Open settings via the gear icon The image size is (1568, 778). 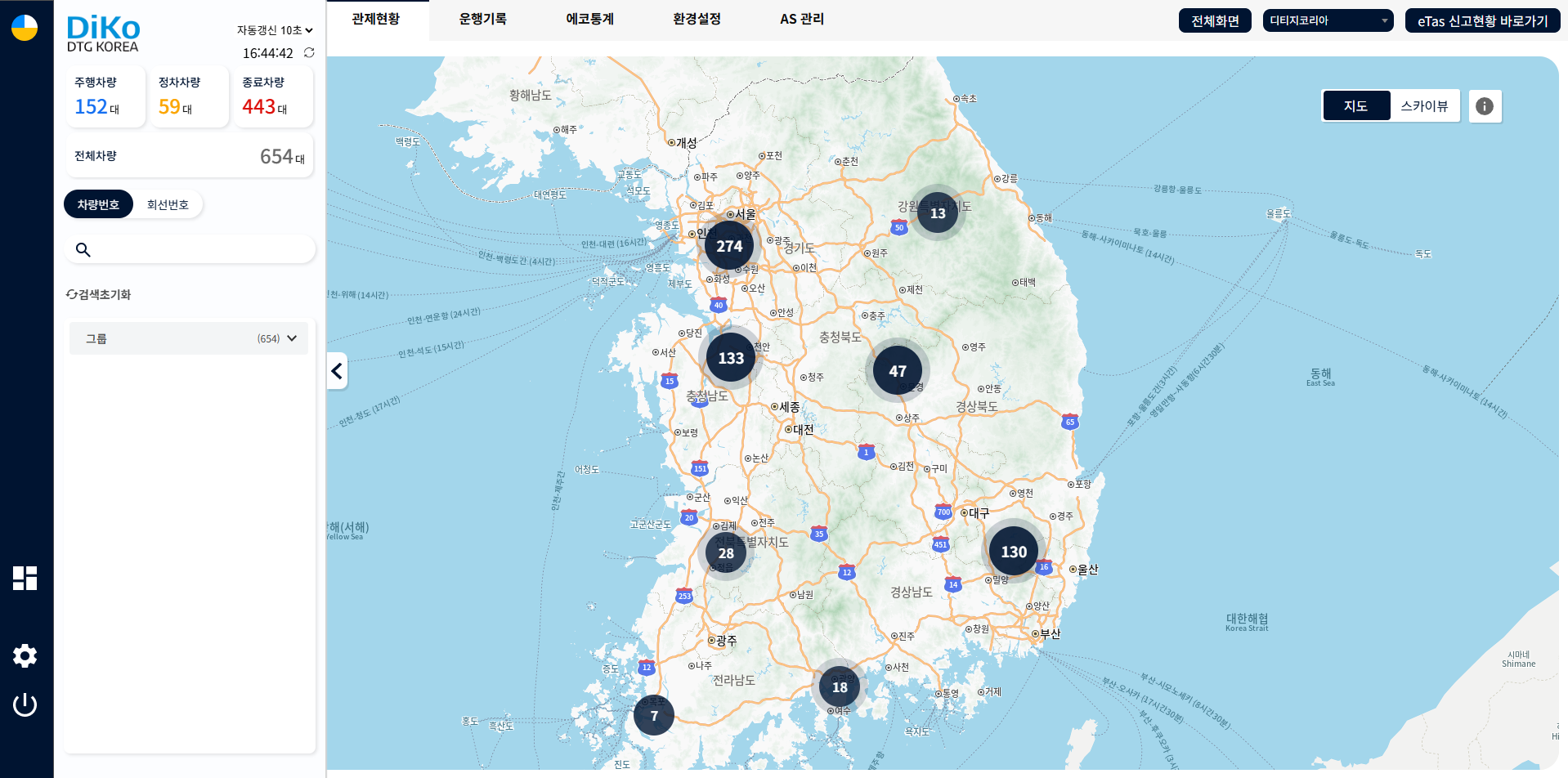click(x=25, y=655)
